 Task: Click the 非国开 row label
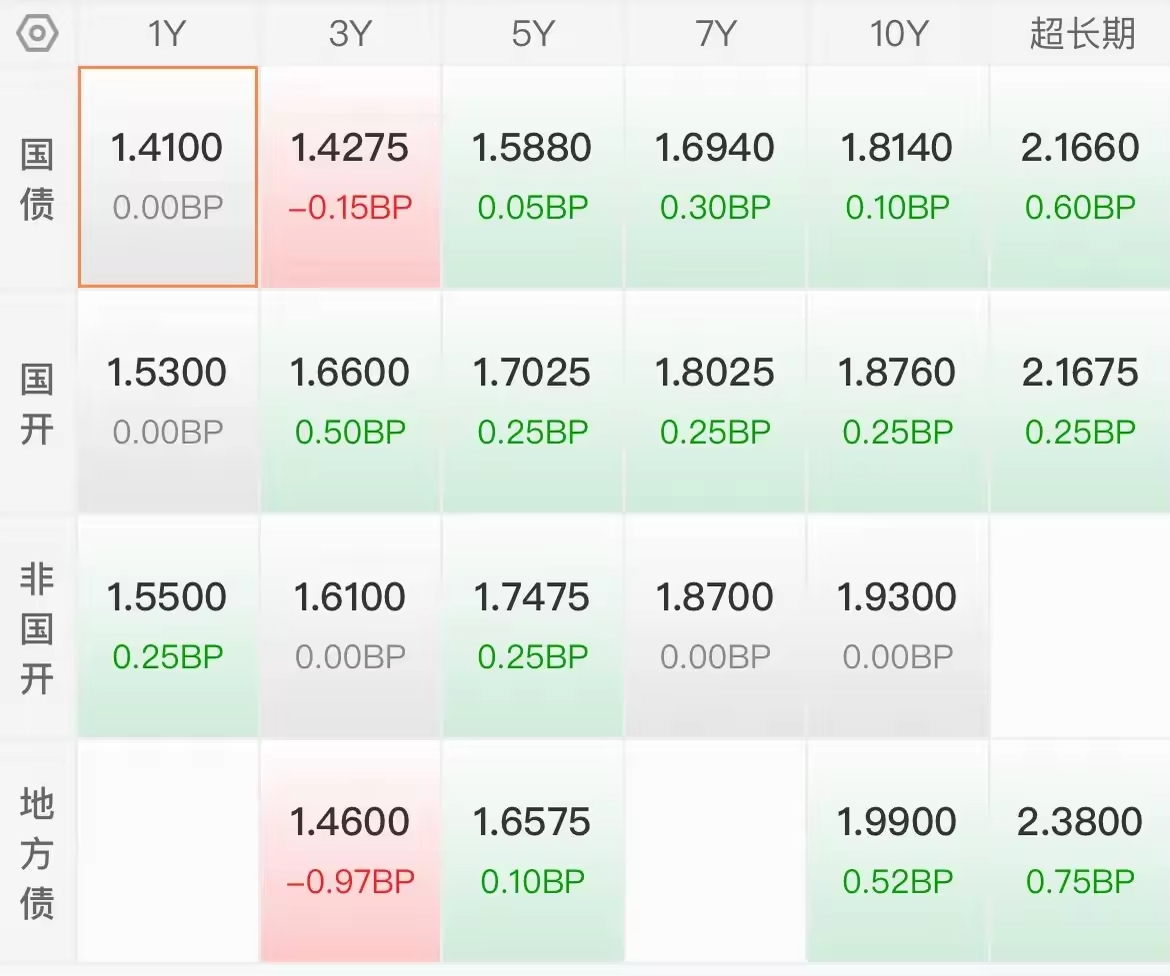38,628
